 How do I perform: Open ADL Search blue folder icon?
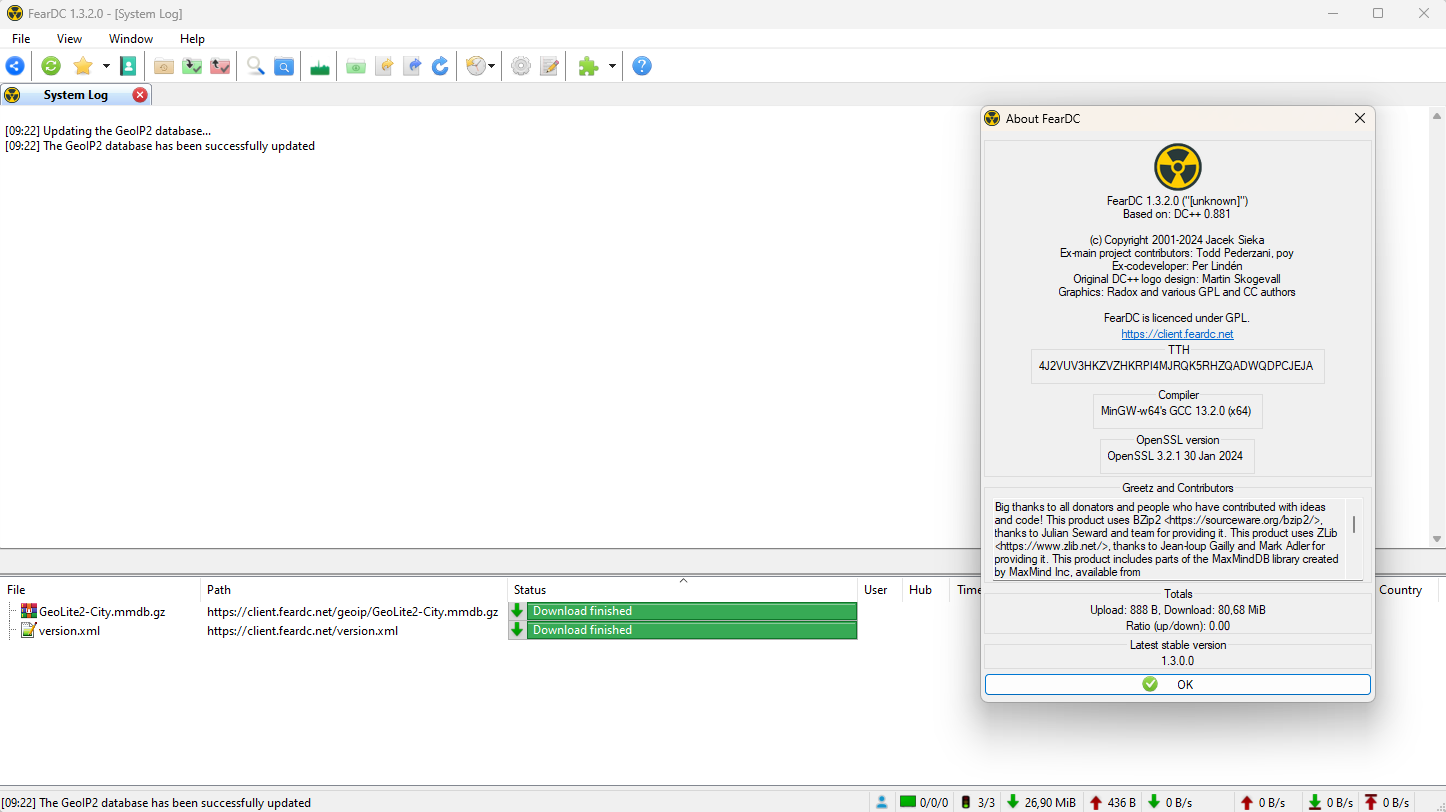(x=284, y=66)
